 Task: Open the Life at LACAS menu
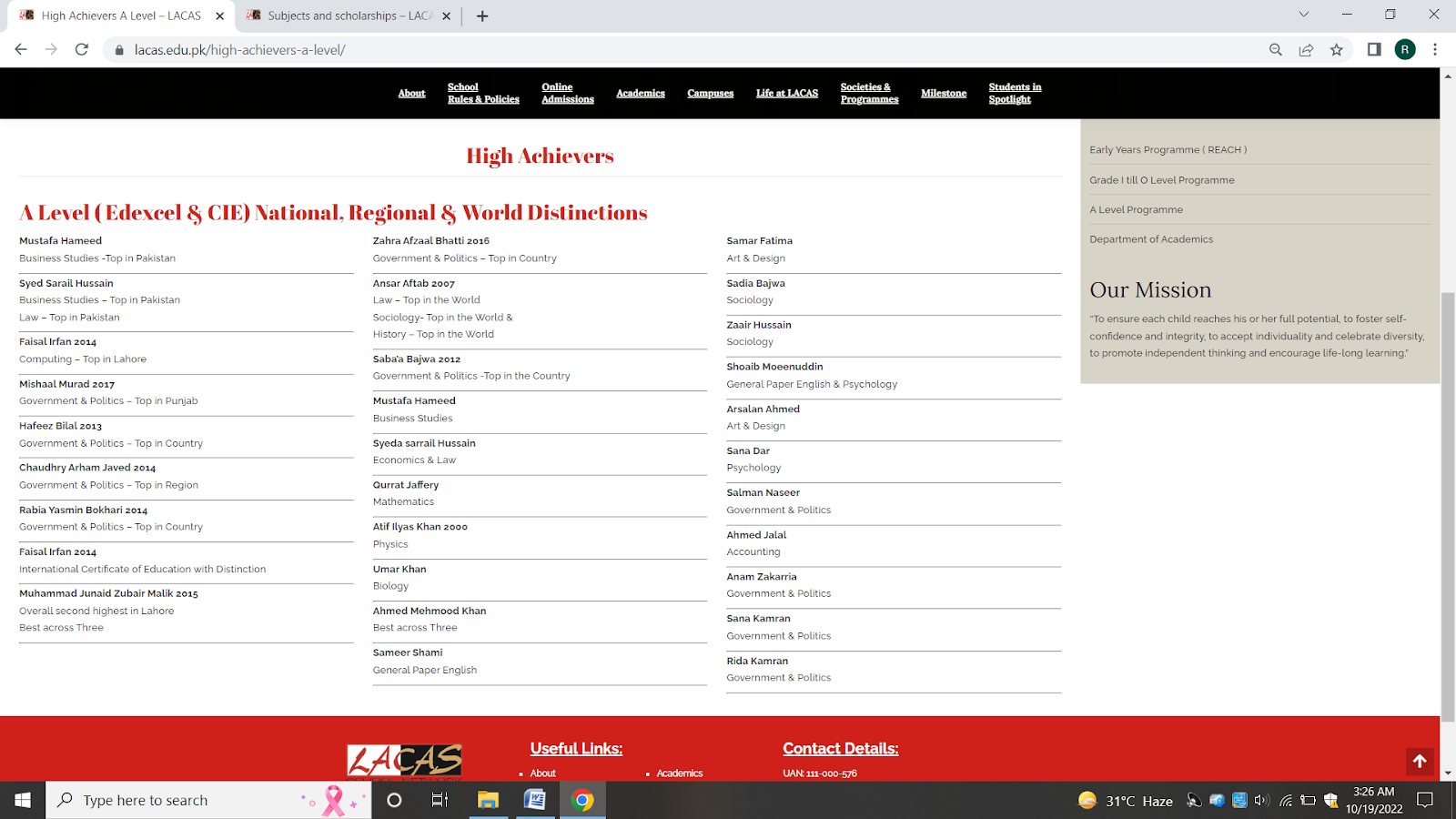coord(787,93)
